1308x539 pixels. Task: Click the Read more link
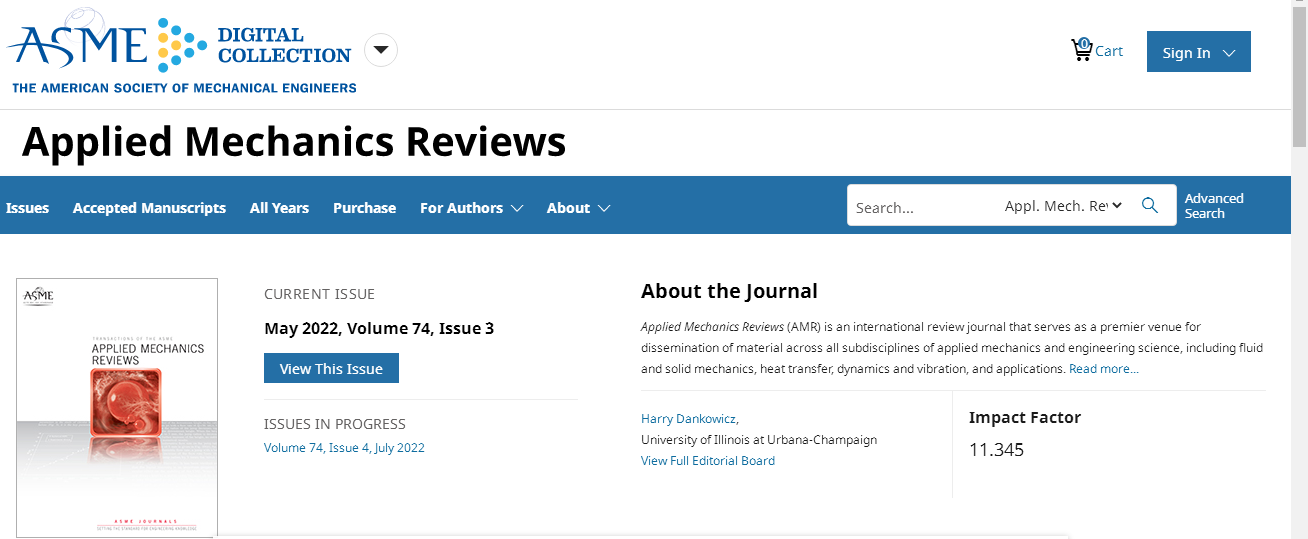coord(1104,369)
